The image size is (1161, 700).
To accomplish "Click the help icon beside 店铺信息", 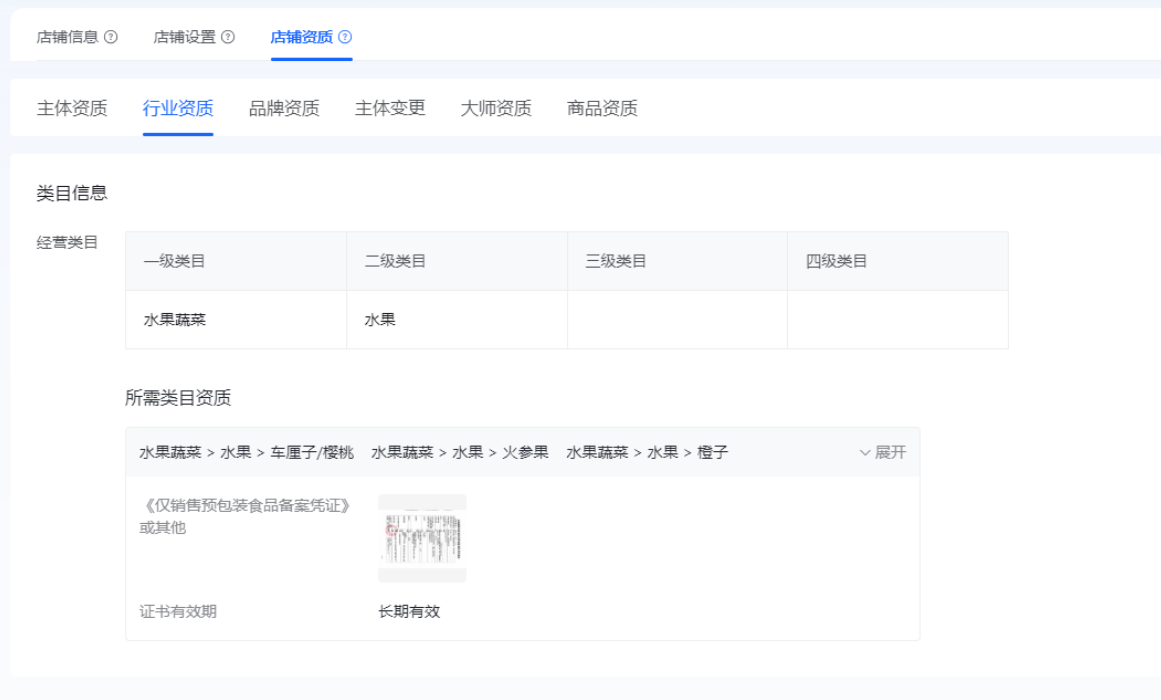I will (x=111, y=37).
